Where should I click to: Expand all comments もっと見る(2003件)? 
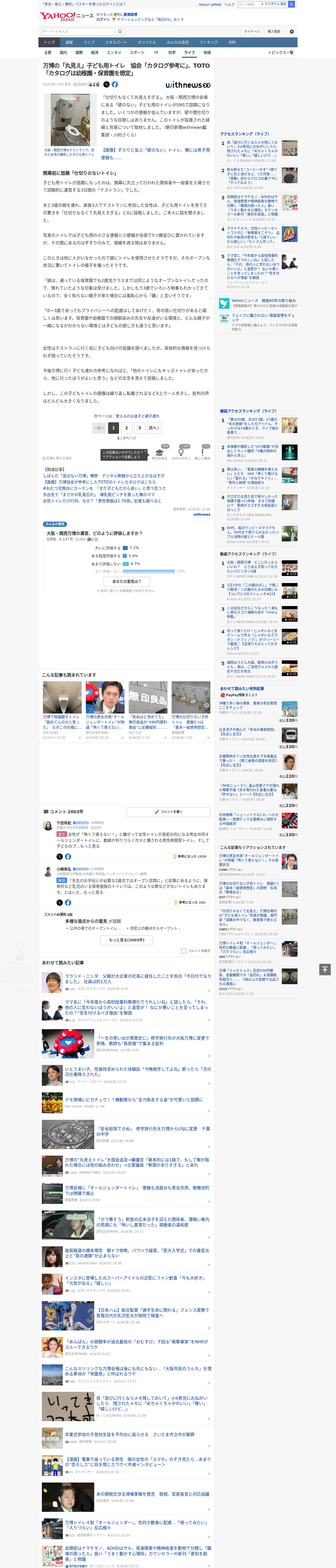pos(127,940)
